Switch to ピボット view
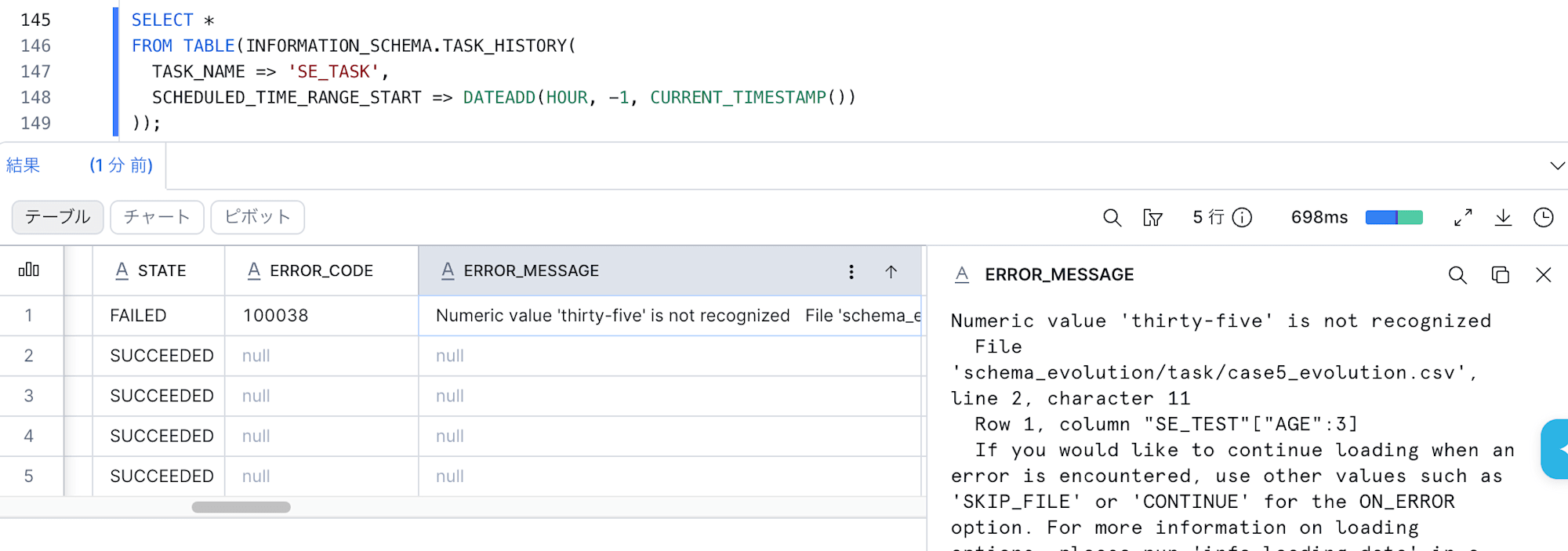Screen dimensions: 1568x551 click(x=257, y=217)
